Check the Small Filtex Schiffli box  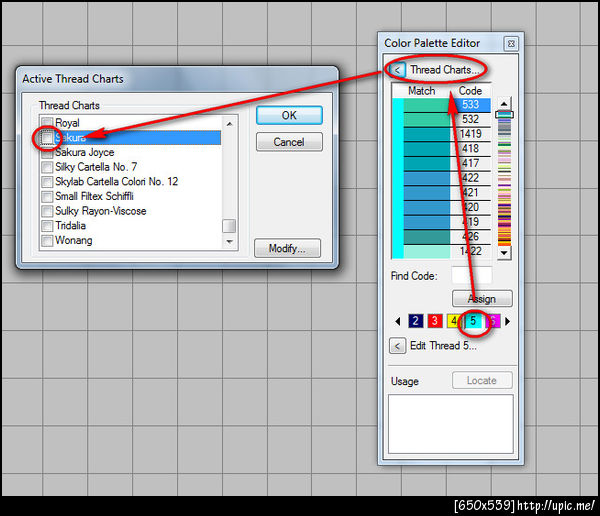pos(47,196)
